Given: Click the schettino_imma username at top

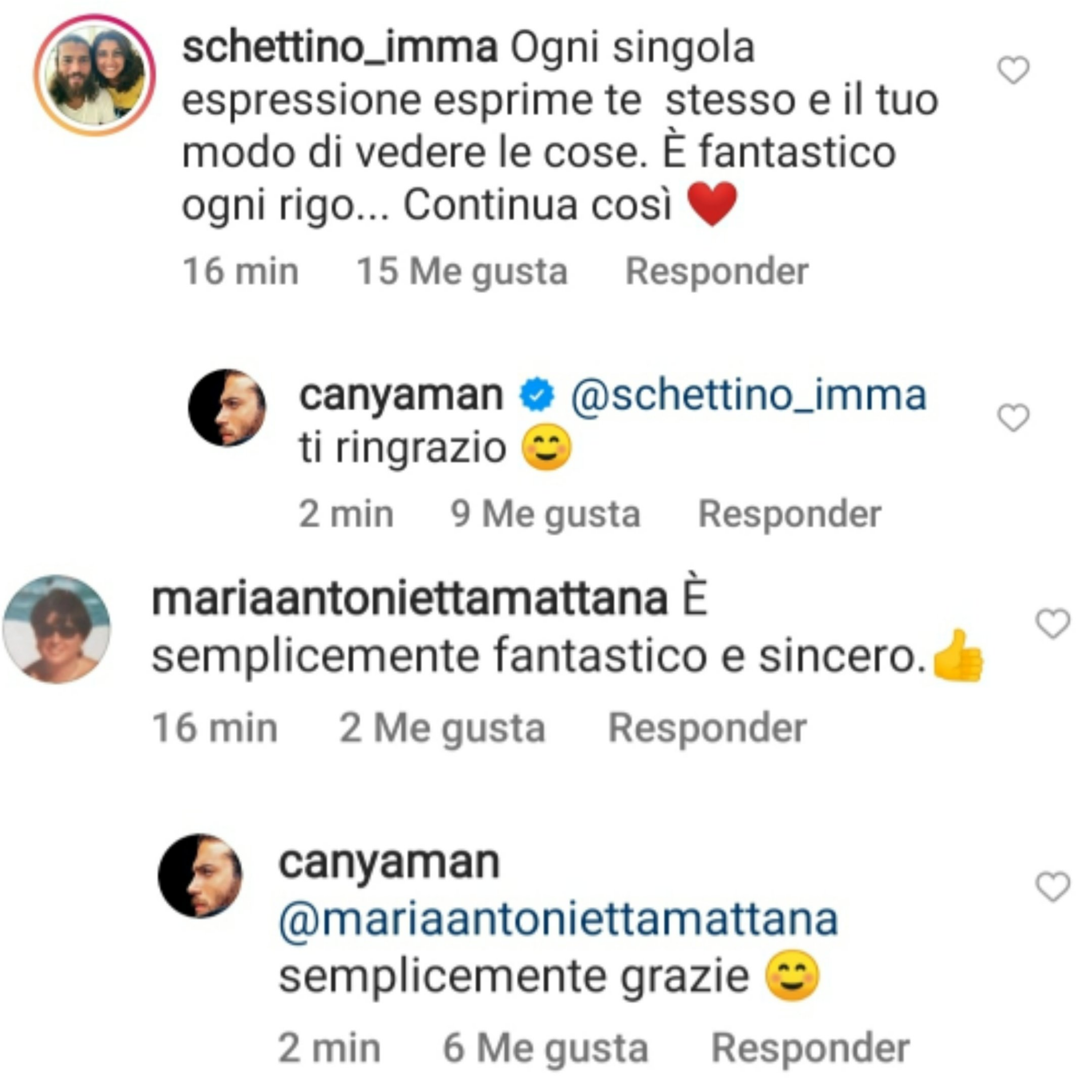Looking at the screenshot, I should pyautogui.click(x=340, y=48).
